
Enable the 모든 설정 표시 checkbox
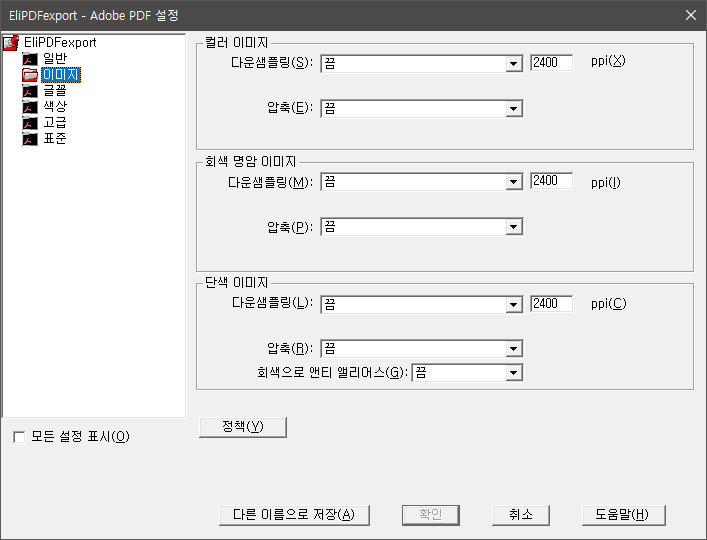pos(19,437)
